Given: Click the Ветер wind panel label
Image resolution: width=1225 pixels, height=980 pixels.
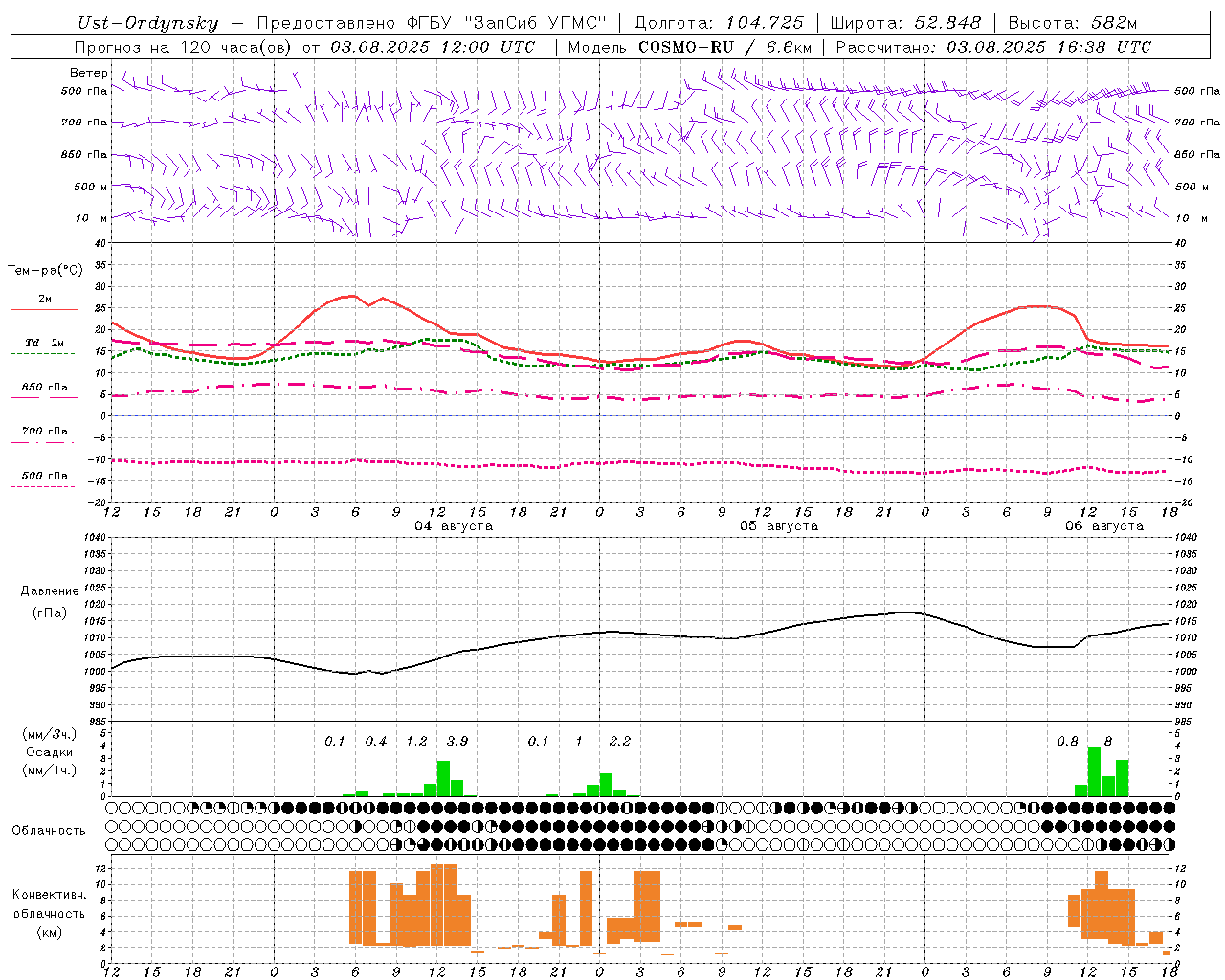Looking at the screenshot, I should click(89, 73).
